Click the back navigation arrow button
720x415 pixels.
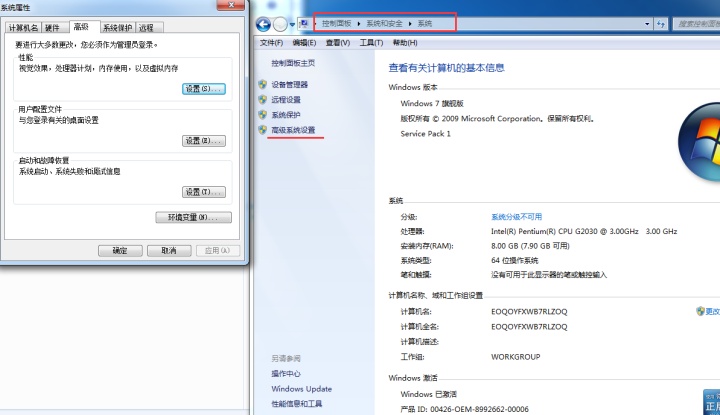tap(263, 24)
